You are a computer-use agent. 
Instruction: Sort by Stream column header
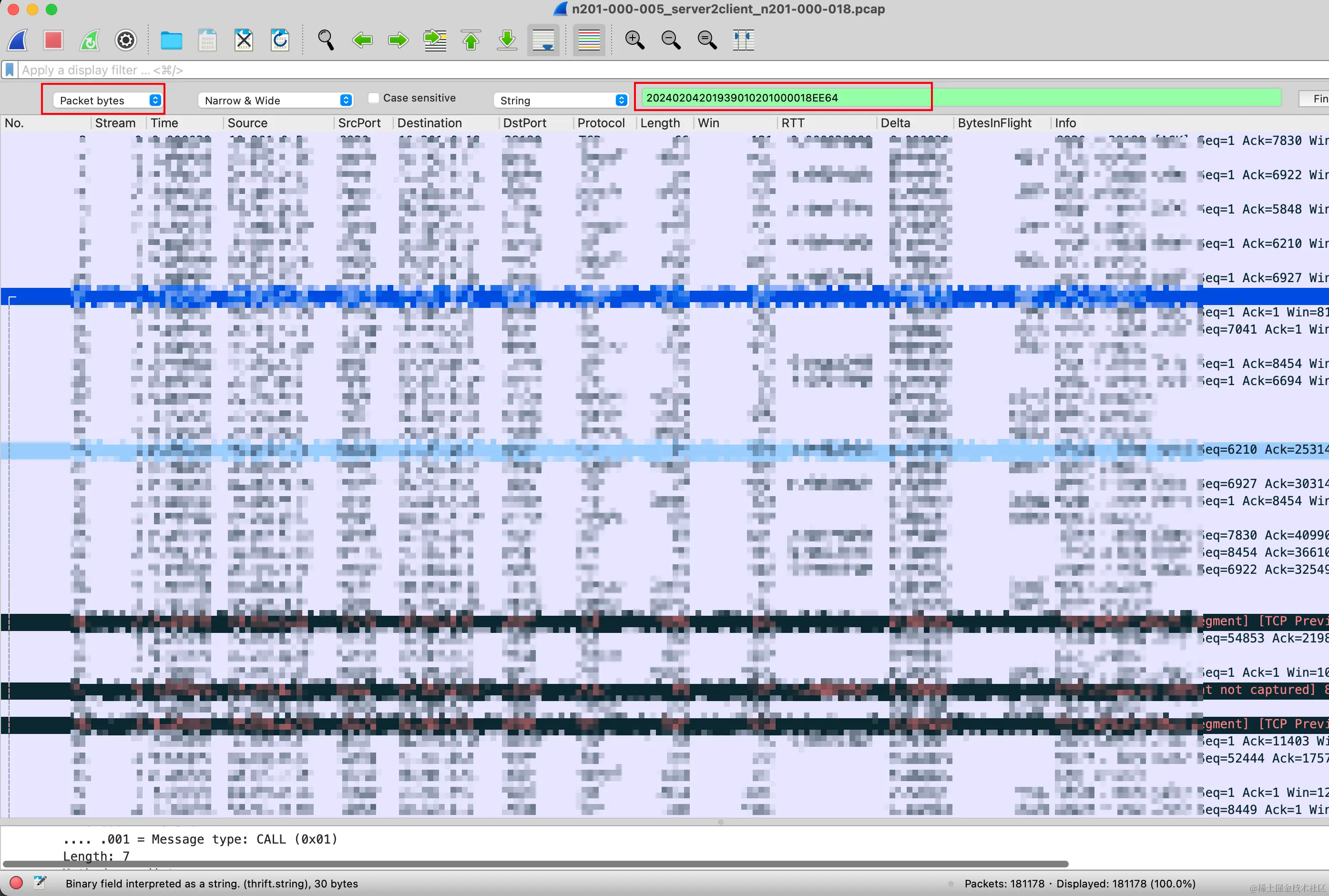pyautogui.click(x=118, y=123)
